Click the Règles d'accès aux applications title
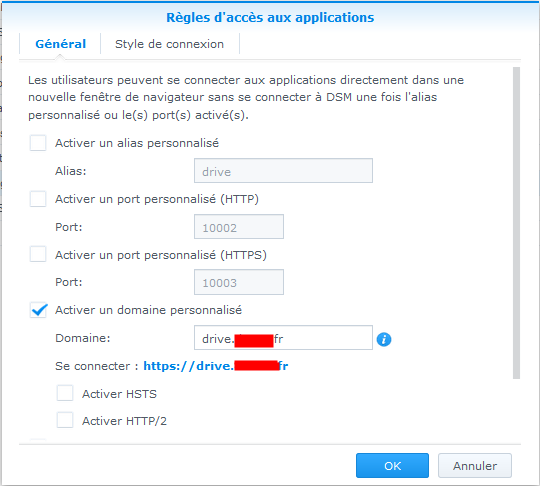540x486 pixels. tap(270, 17)
